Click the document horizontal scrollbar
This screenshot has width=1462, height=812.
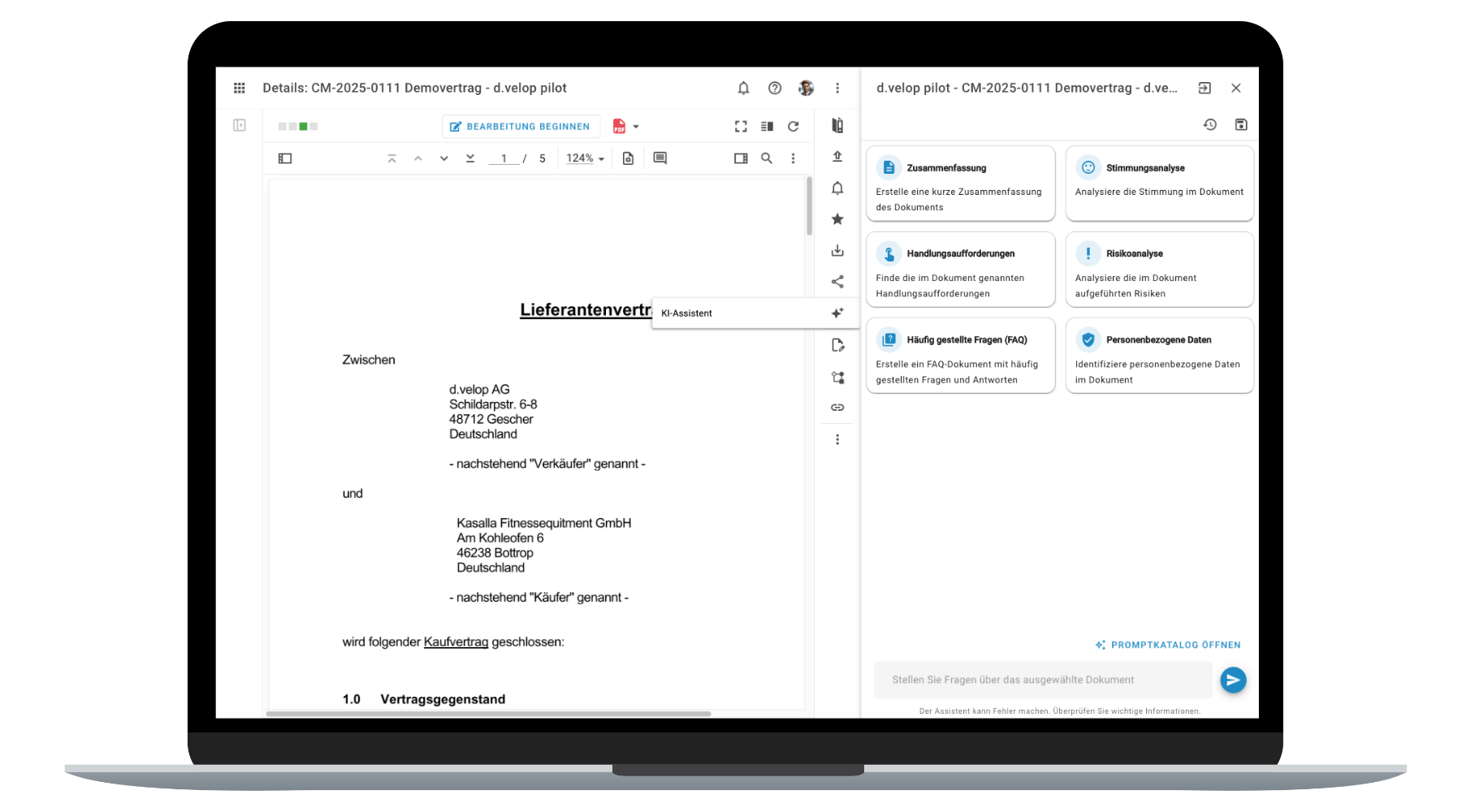[488, 714]
